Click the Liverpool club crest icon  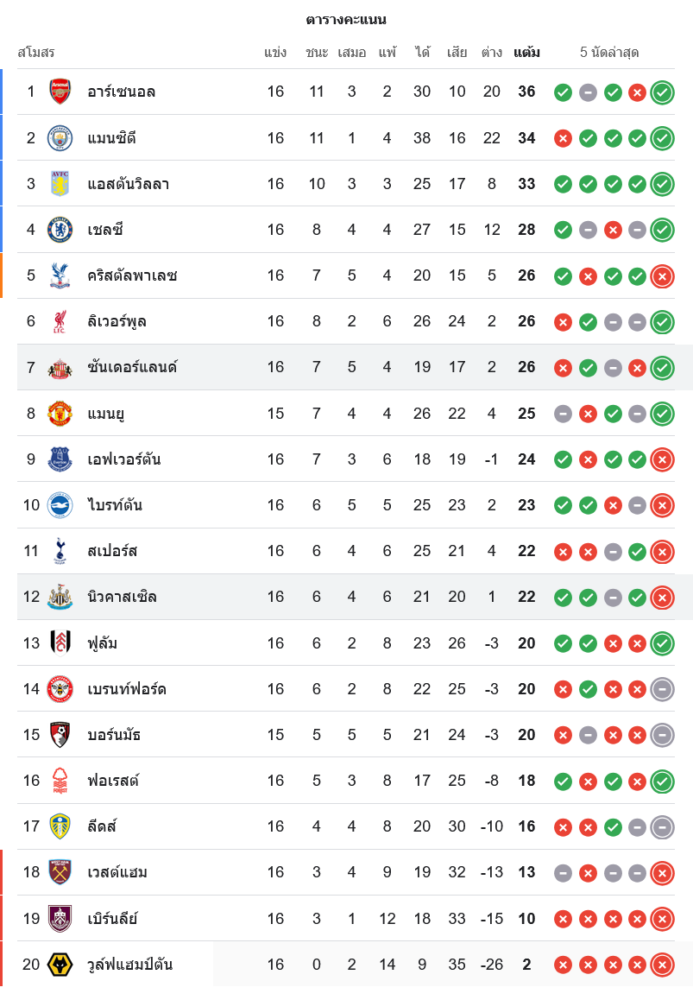(x=60, y=322)
